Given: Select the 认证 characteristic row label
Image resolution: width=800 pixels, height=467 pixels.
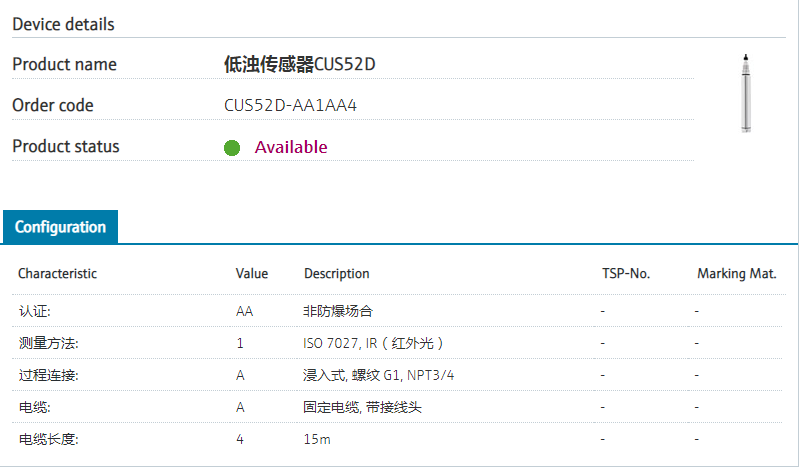Looking at the screenshot, I should pyautogui.click(x=34, y=311).
